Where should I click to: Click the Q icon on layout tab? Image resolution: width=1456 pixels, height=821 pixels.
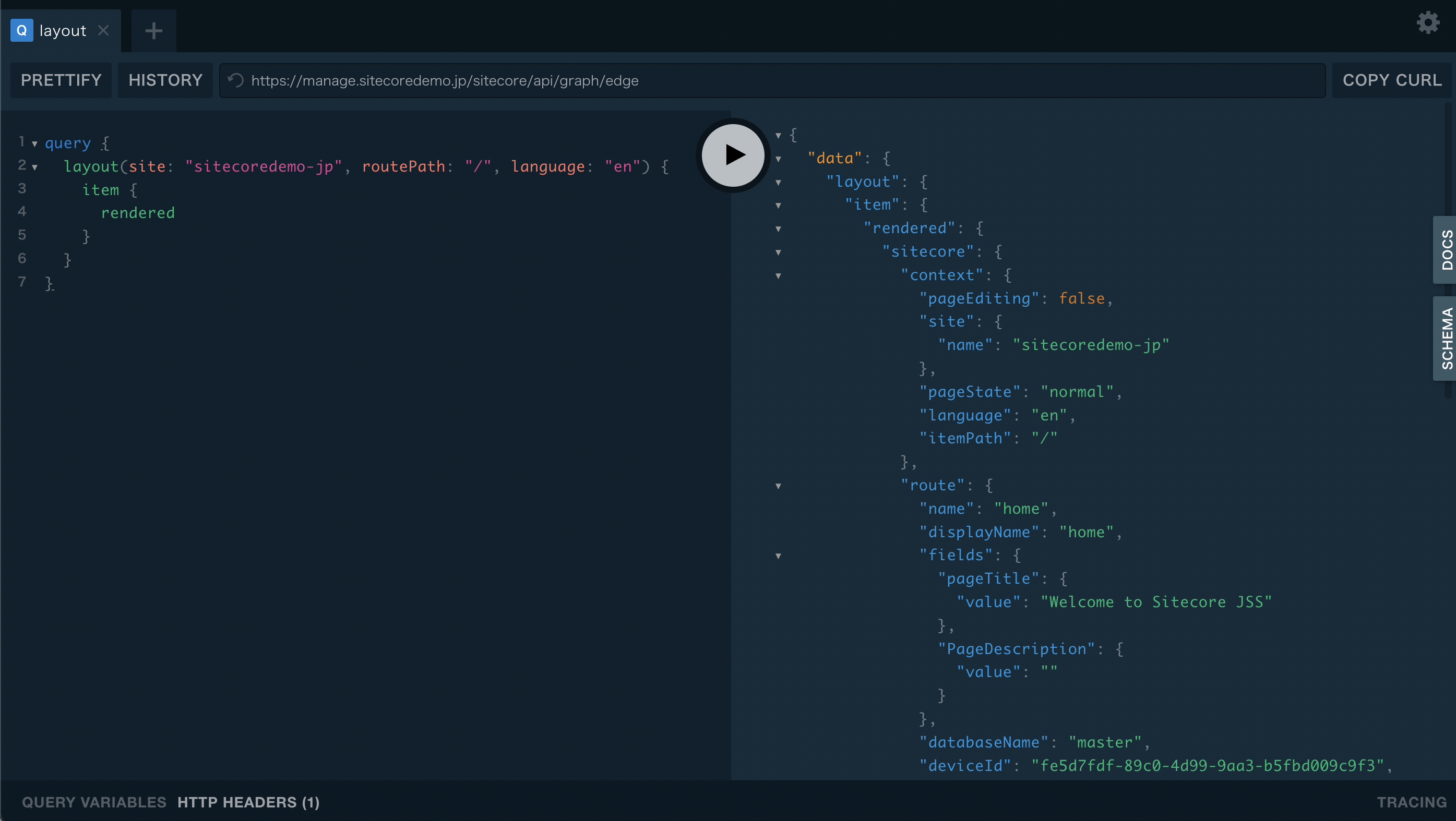[x=22, y=30]
